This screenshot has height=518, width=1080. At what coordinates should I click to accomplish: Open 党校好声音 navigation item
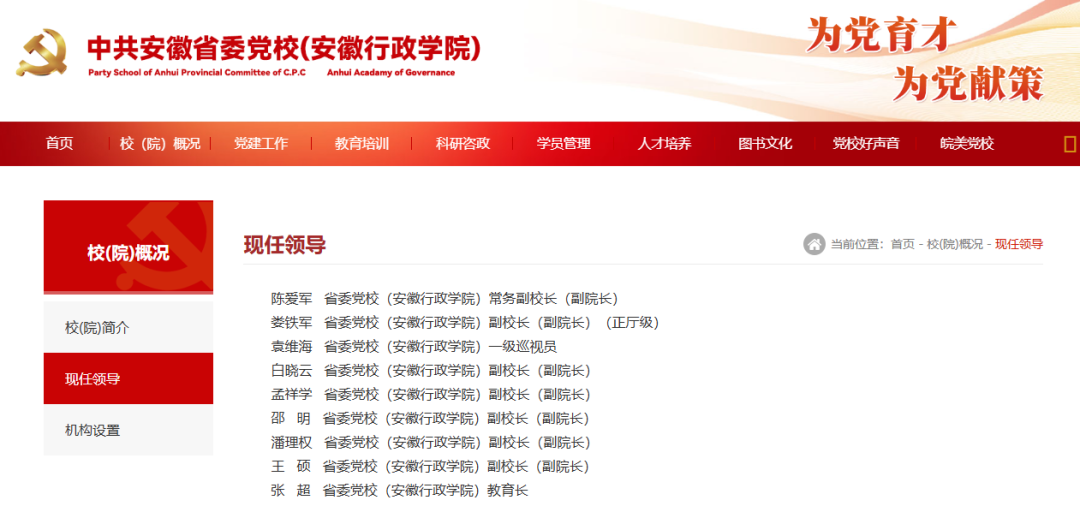[x=866, y=144]
